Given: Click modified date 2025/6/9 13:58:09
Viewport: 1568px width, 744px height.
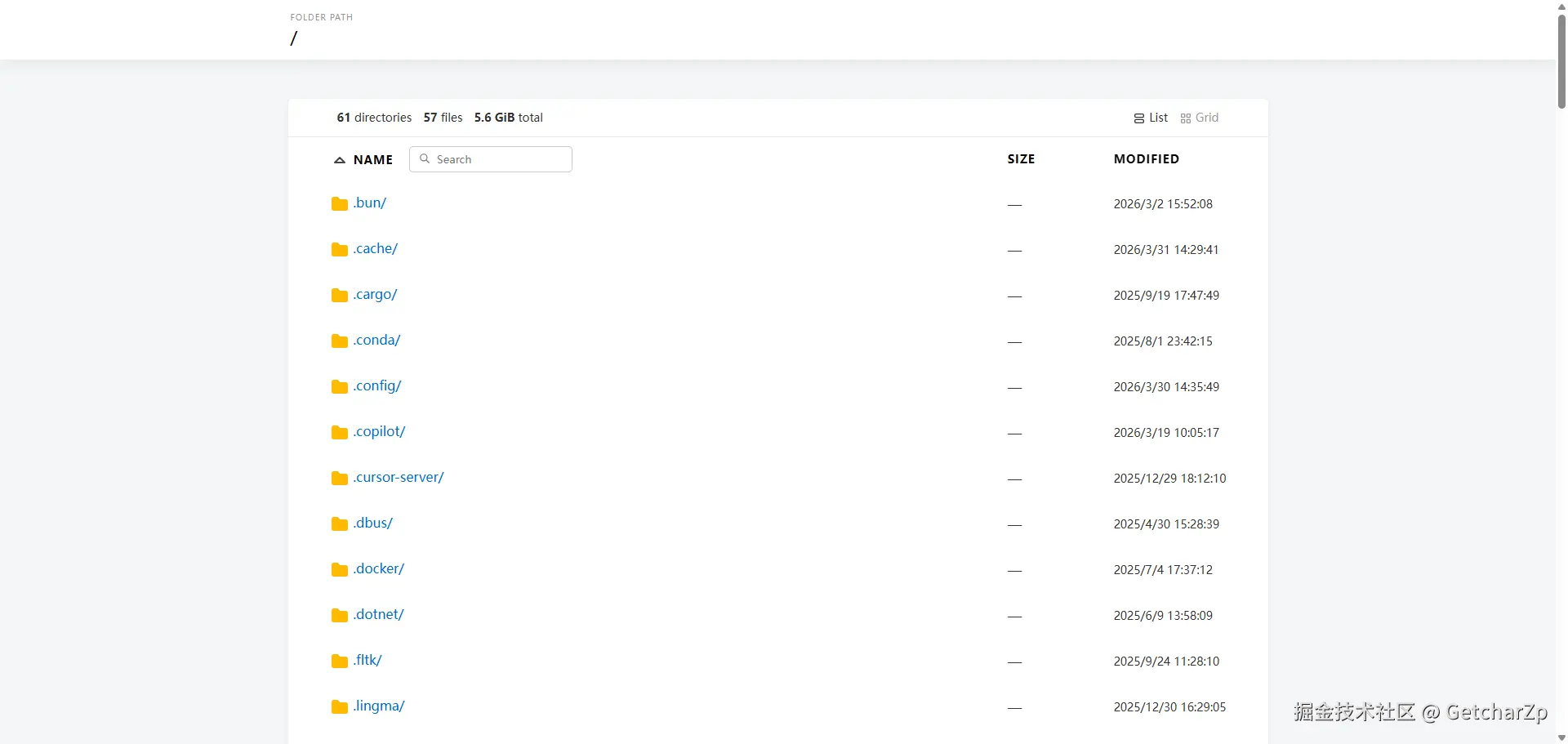Looking at the screenshot, I should coord(1163,616).
